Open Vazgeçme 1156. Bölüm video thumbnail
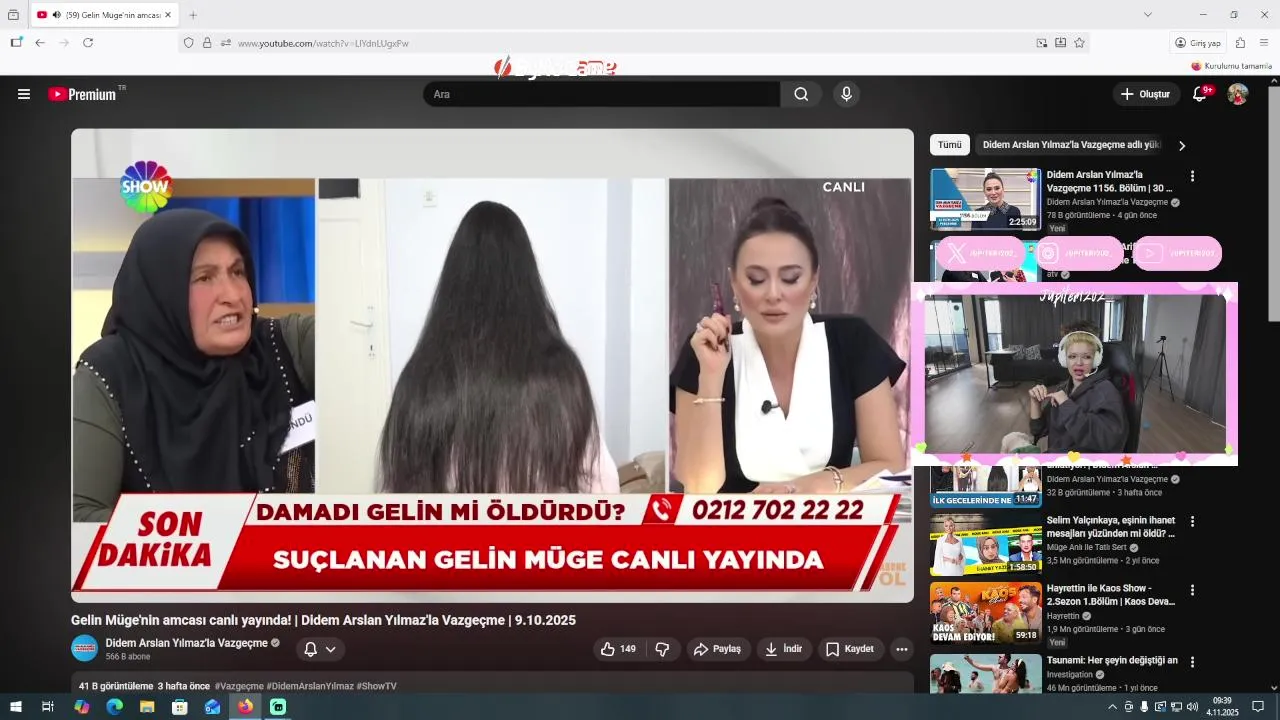 click(x=986, y=199)
